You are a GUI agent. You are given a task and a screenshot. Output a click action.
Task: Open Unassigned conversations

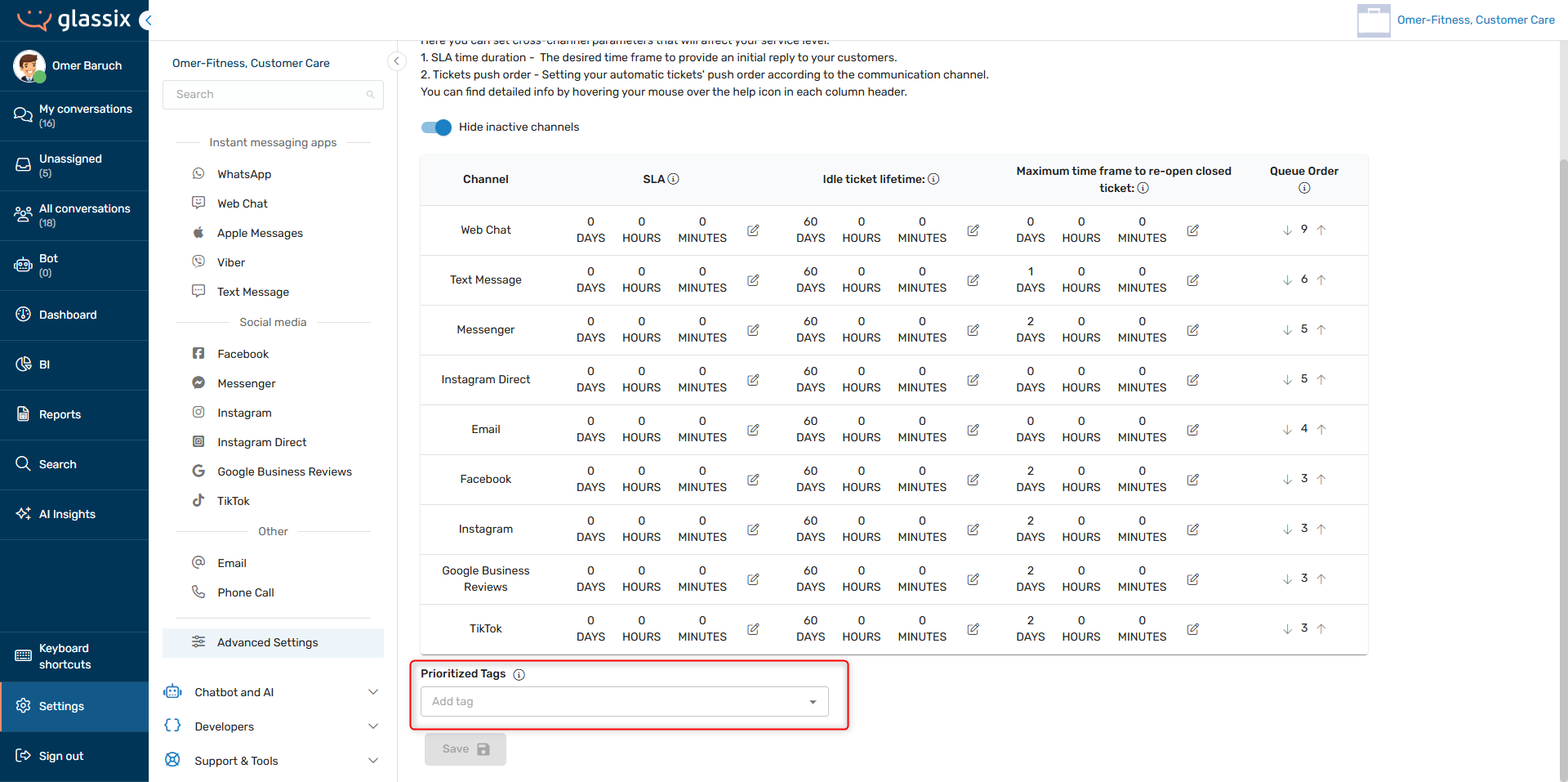tap(74, 166)
